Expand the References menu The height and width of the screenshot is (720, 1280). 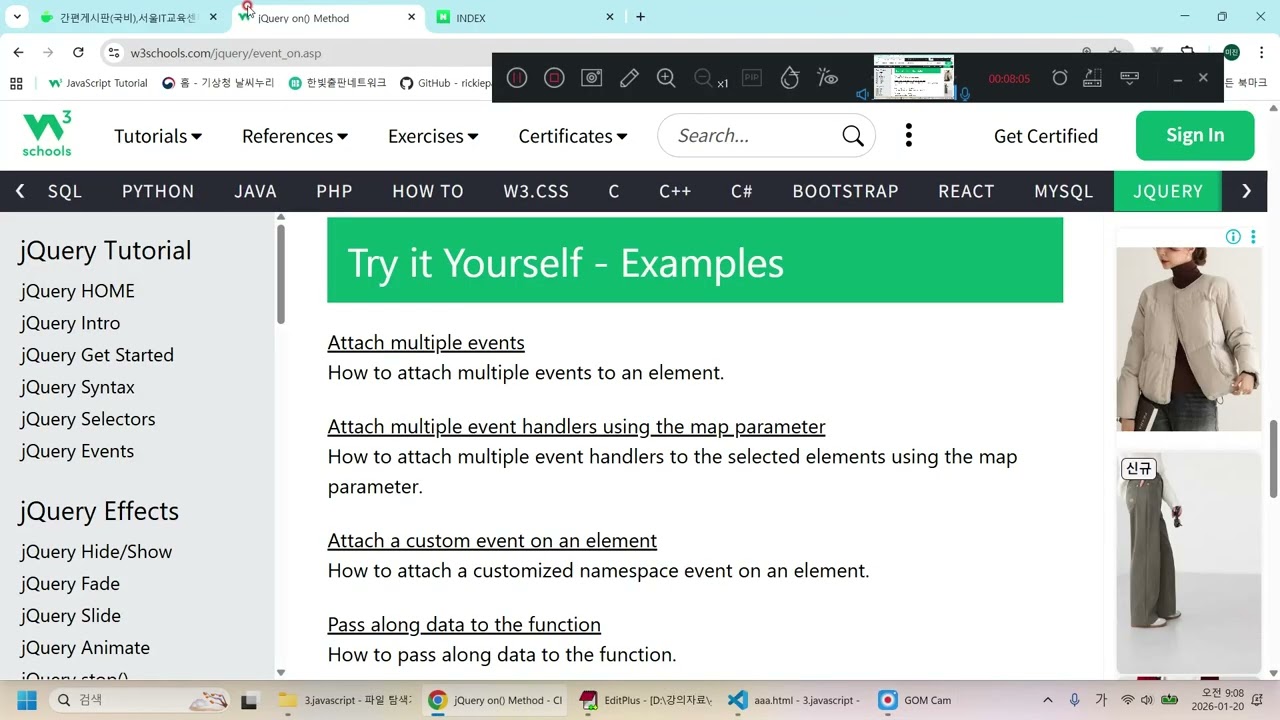(x=295, y=136)
